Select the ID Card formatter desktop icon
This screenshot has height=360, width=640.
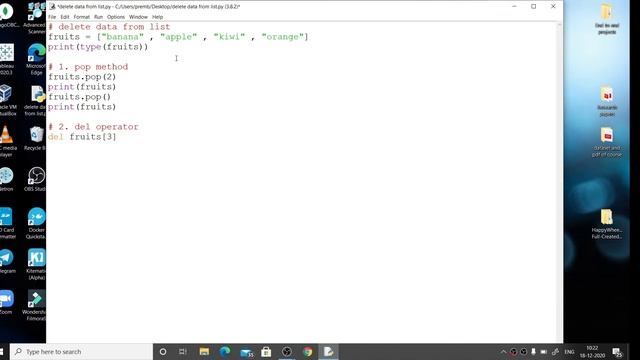click(x=7, y=223)
